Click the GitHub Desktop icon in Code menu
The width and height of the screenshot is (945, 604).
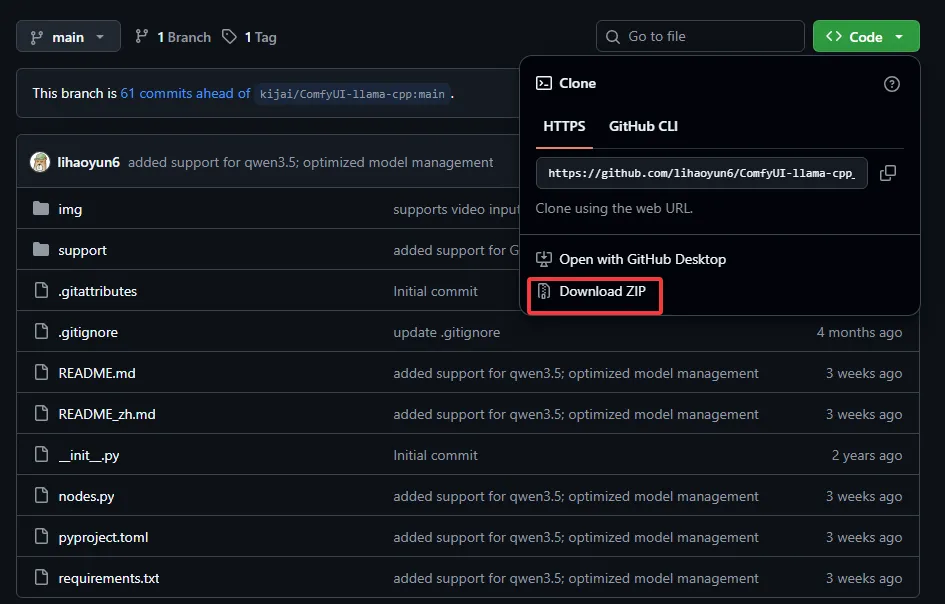point(544,259)
